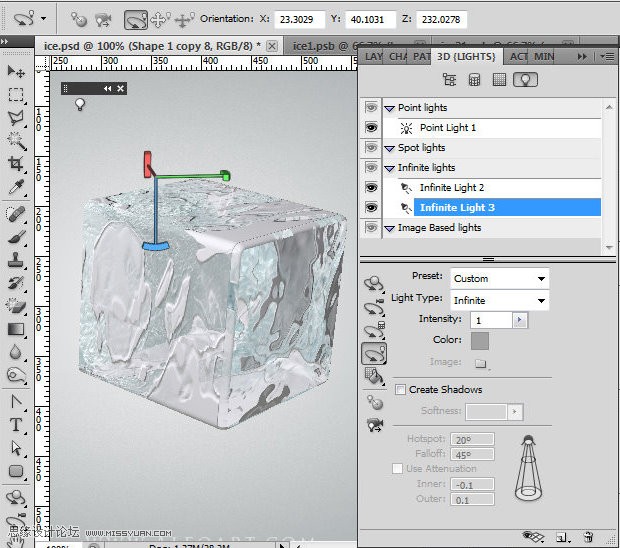Pick the 3D camera tool in panel
Viewport: 620px width, 548px height.
[x=374, y=307]
